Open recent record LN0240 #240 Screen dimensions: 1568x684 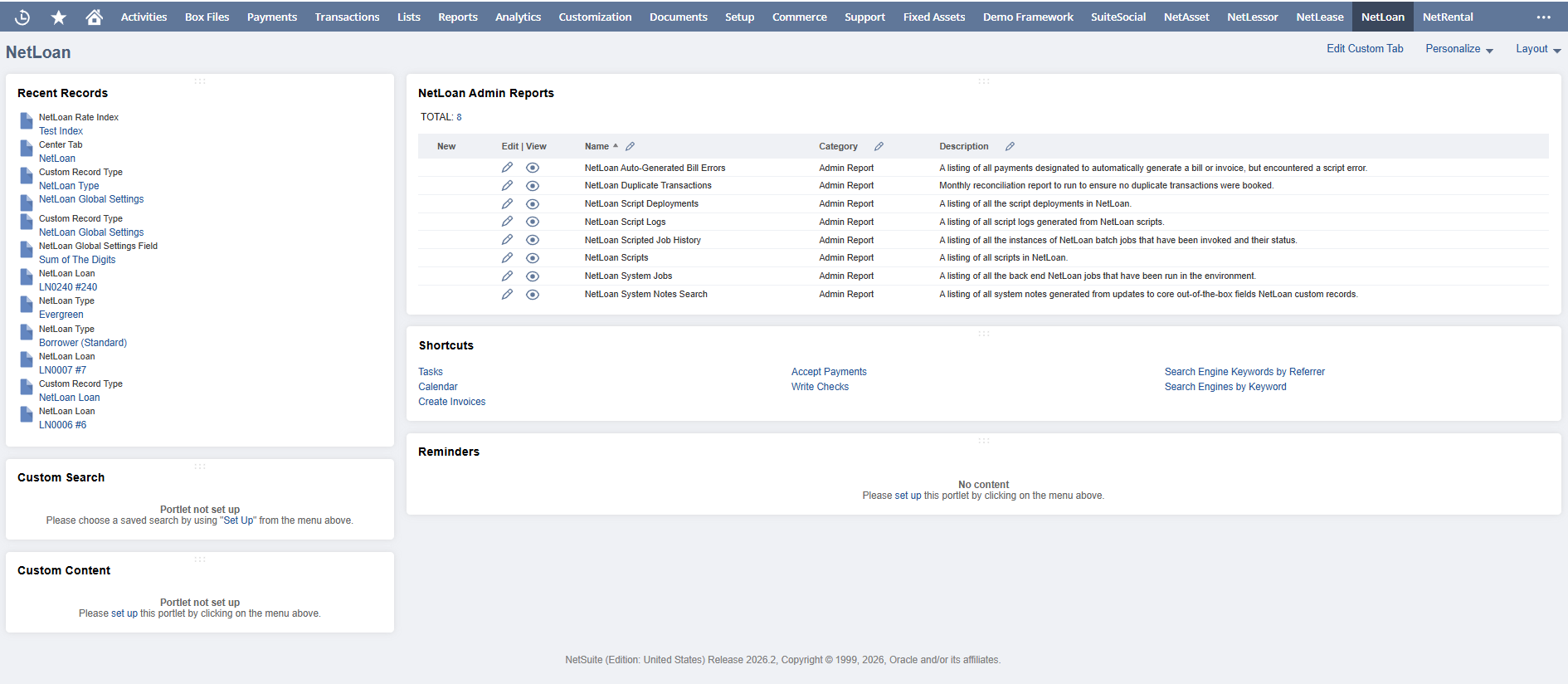68,287
